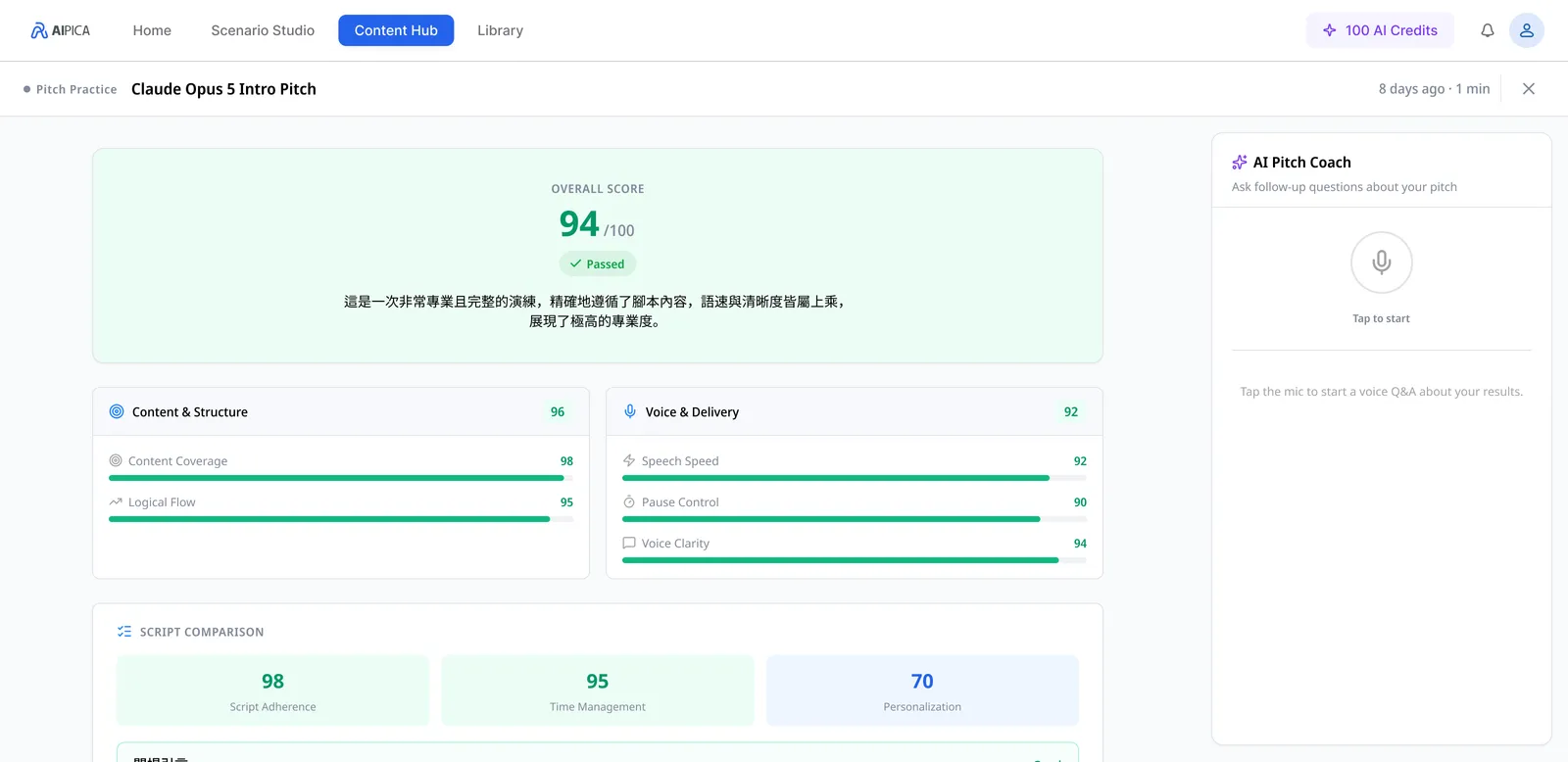Click the 'Tap to start' label
The image size is (1568, 762).
click(x=1381, y=318)
